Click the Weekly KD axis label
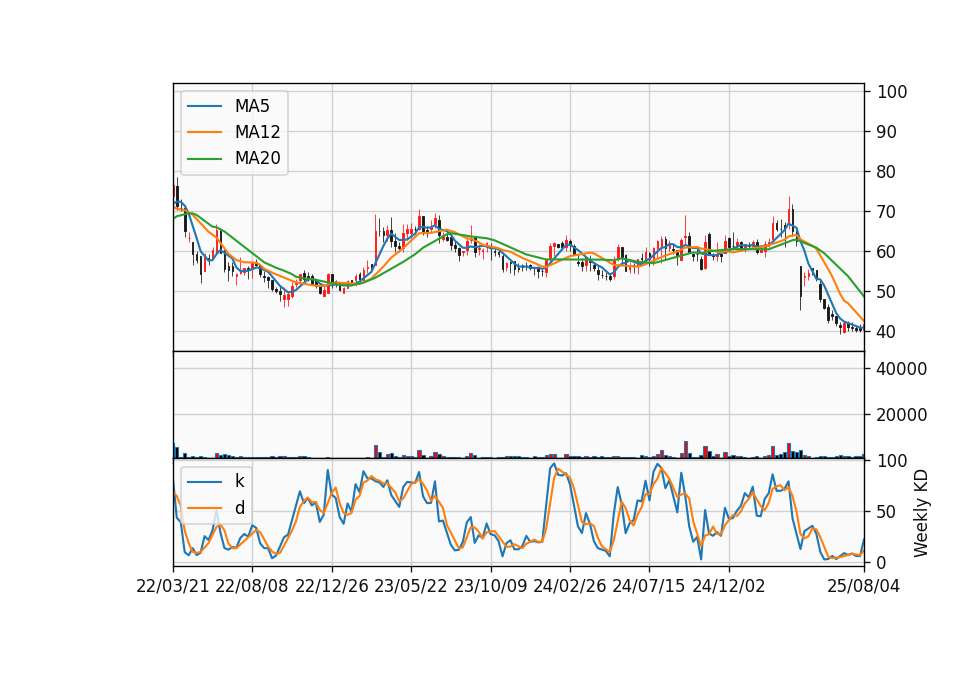 pyautogui.click(x=921, y=513)
